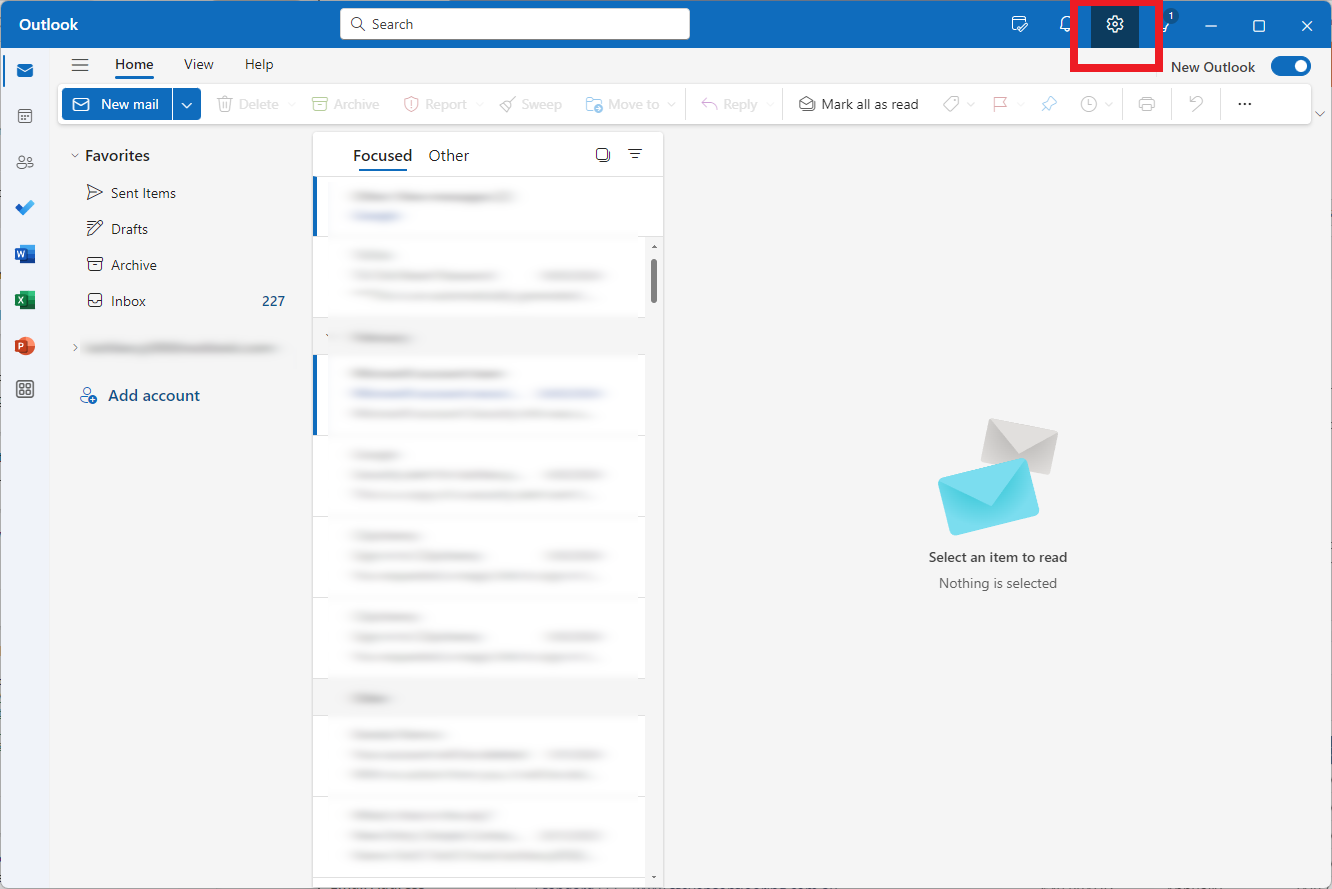Expand the New mail dropdown arrow
This screenshot has height=889, width=1332.
187,104
